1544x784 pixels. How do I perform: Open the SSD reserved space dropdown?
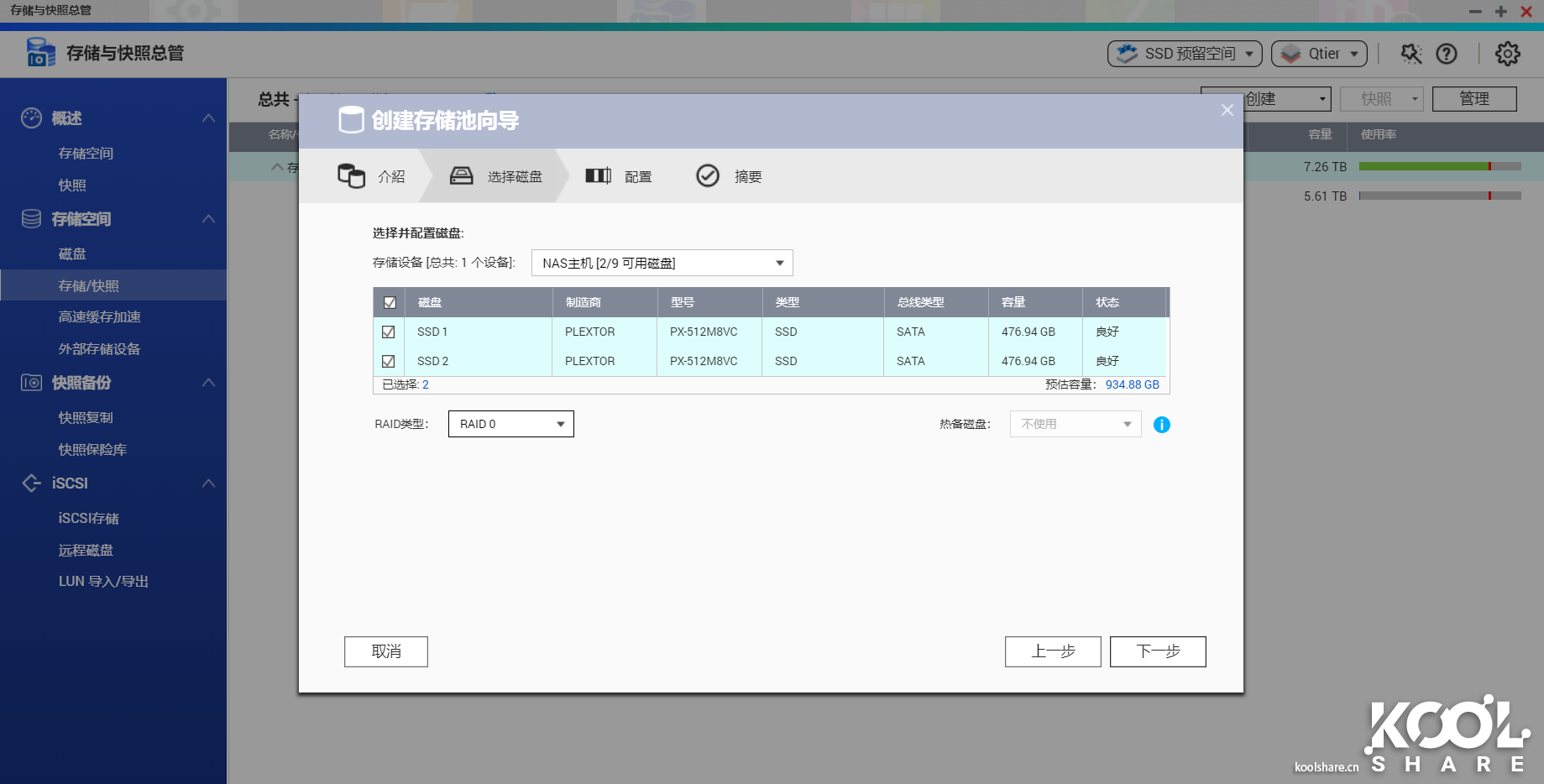(x=1184, y=54)
